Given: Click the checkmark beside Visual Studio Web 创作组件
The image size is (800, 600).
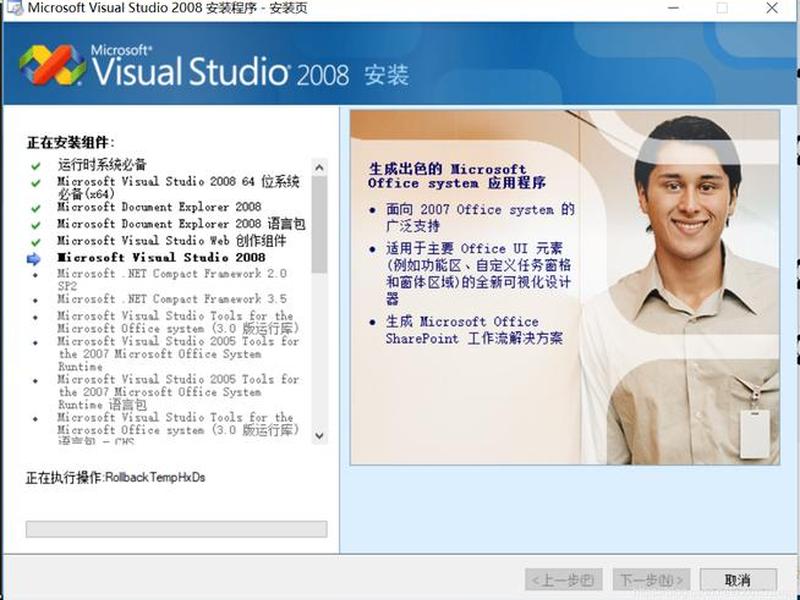Looking at the screenshot, I should pos(36,242).
